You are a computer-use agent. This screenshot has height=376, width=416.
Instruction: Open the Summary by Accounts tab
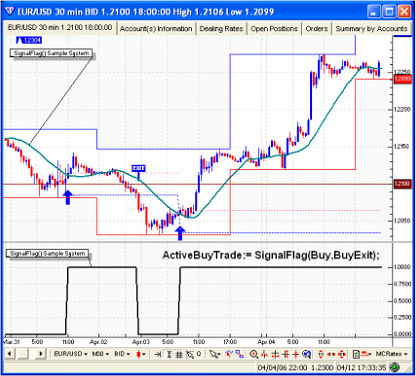371,29
